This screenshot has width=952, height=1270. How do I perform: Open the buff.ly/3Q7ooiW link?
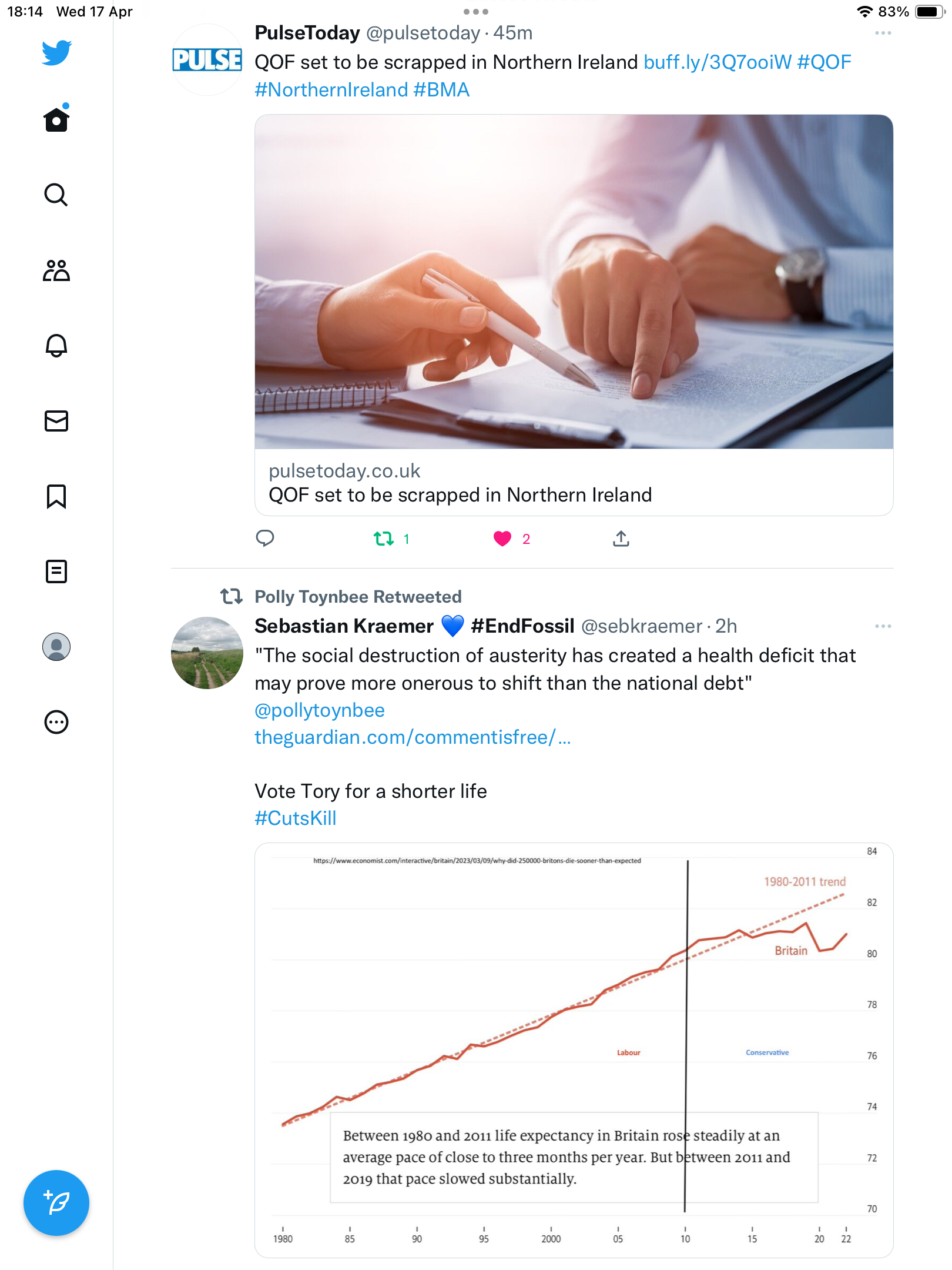[718, 62]
